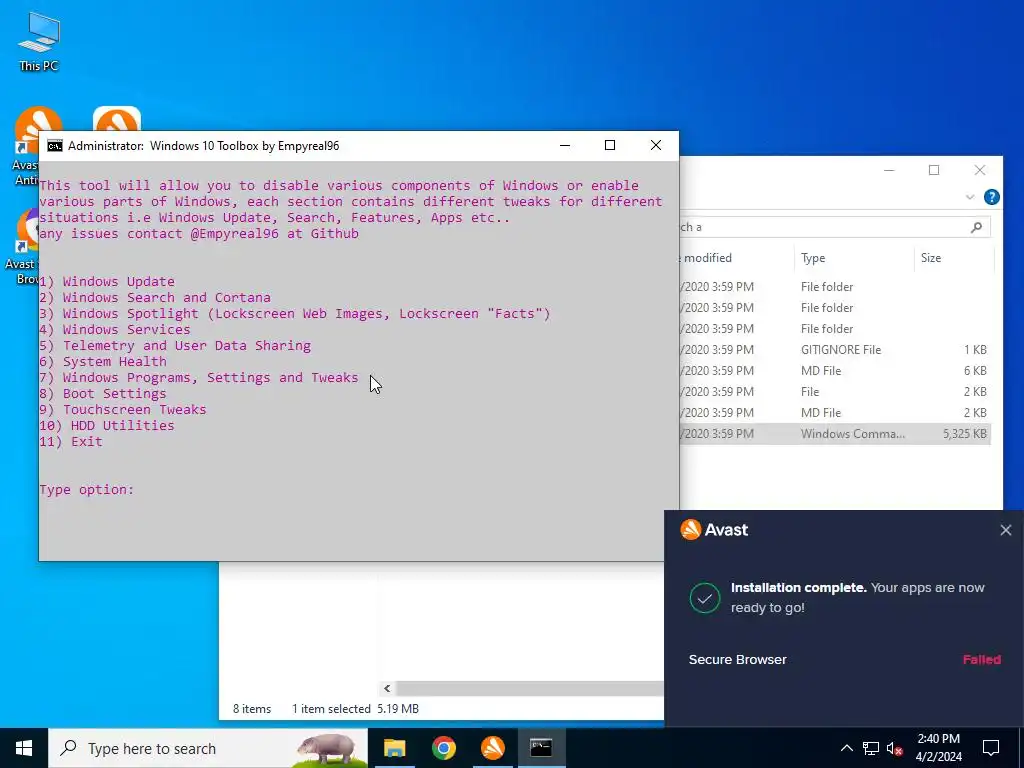Open This PC desktop icon
Screen dimensions: 1024x768
coord(39,41)
